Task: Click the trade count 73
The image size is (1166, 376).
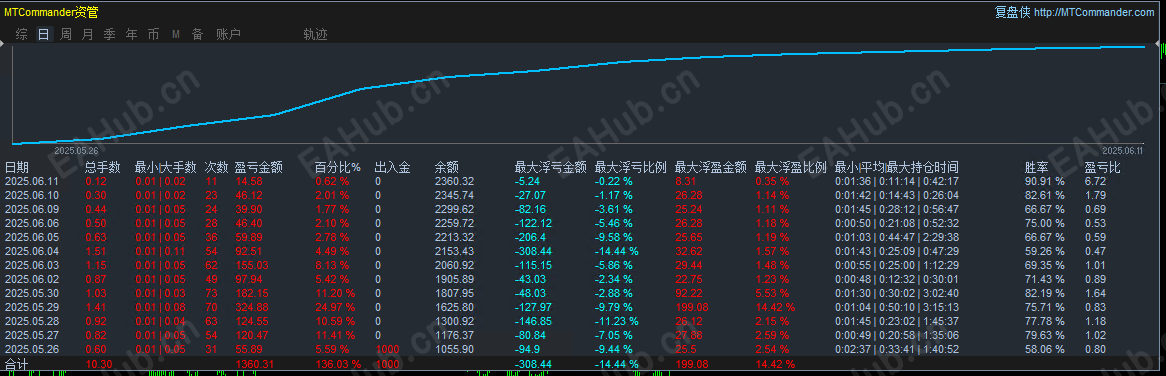Action: [x=212, y=293]
